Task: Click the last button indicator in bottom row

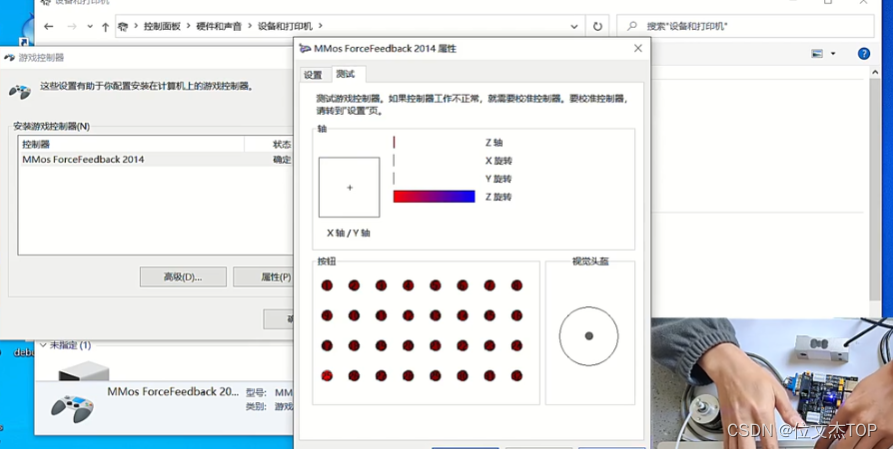Action: pos(517,375)
